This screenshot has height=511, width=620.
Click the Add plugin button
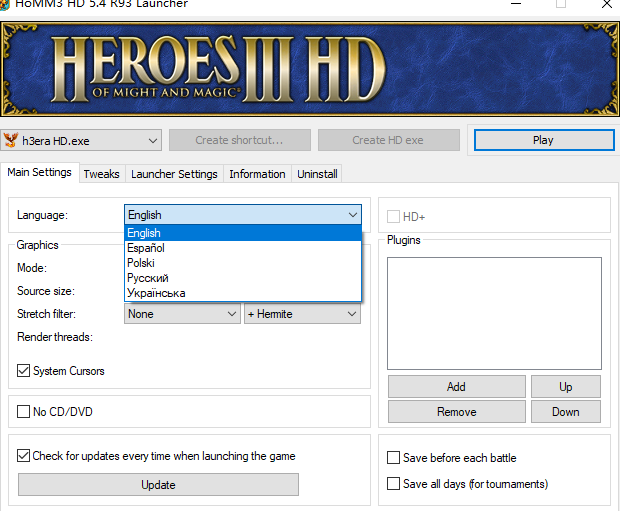click(457, 386)
